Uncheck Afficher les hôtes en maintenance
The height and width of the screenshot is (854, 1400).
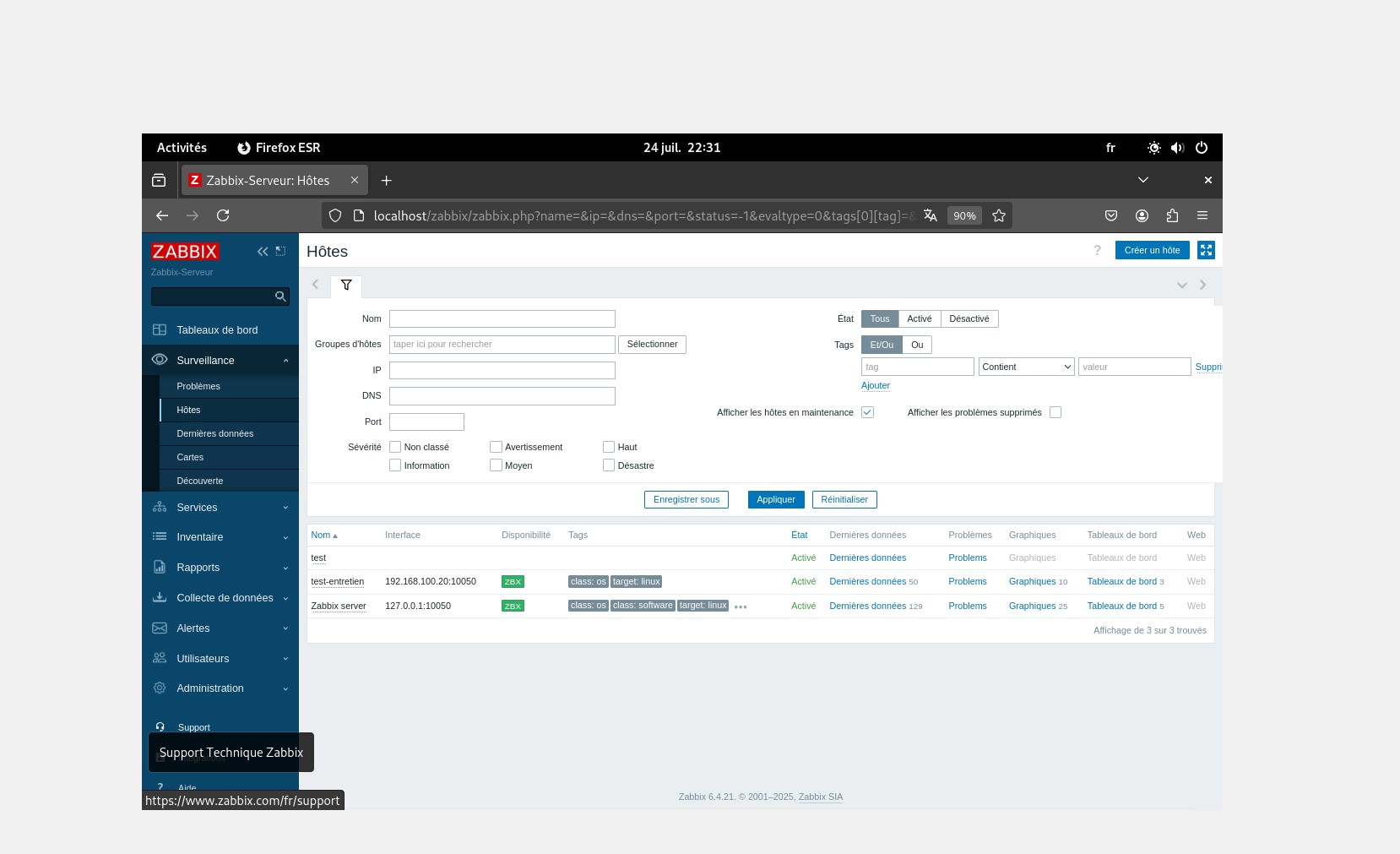click(867, 412)
